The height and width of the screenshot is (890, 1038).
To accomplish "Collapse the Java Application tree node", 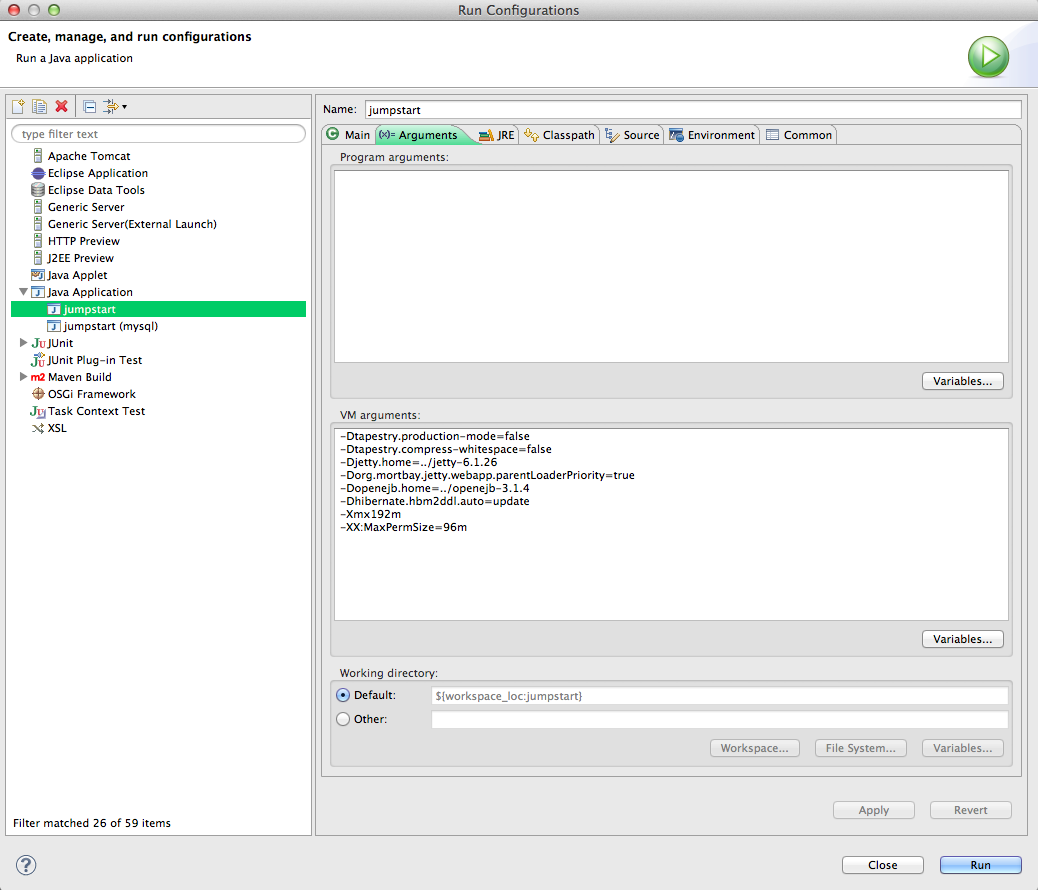I will click(23, 291).
